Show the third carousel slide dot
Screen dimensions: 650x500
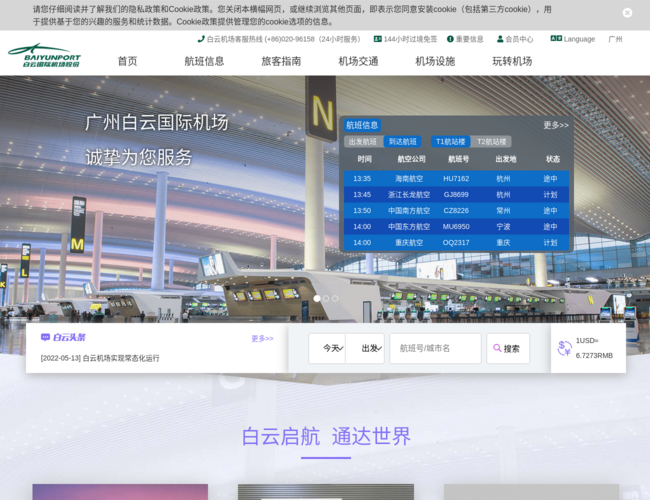click(335, 299)
